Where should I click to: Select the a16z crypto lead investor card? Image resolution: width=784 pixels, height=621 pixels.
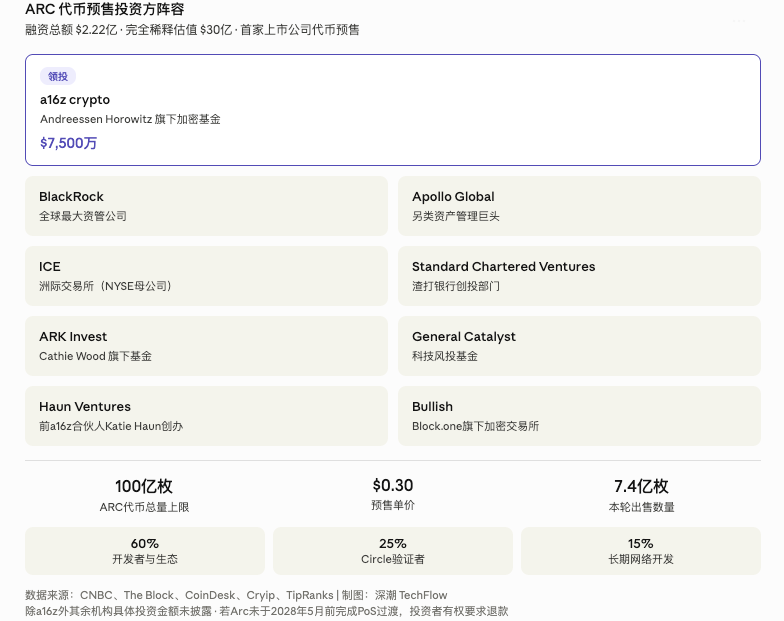(x=392, y=110)
